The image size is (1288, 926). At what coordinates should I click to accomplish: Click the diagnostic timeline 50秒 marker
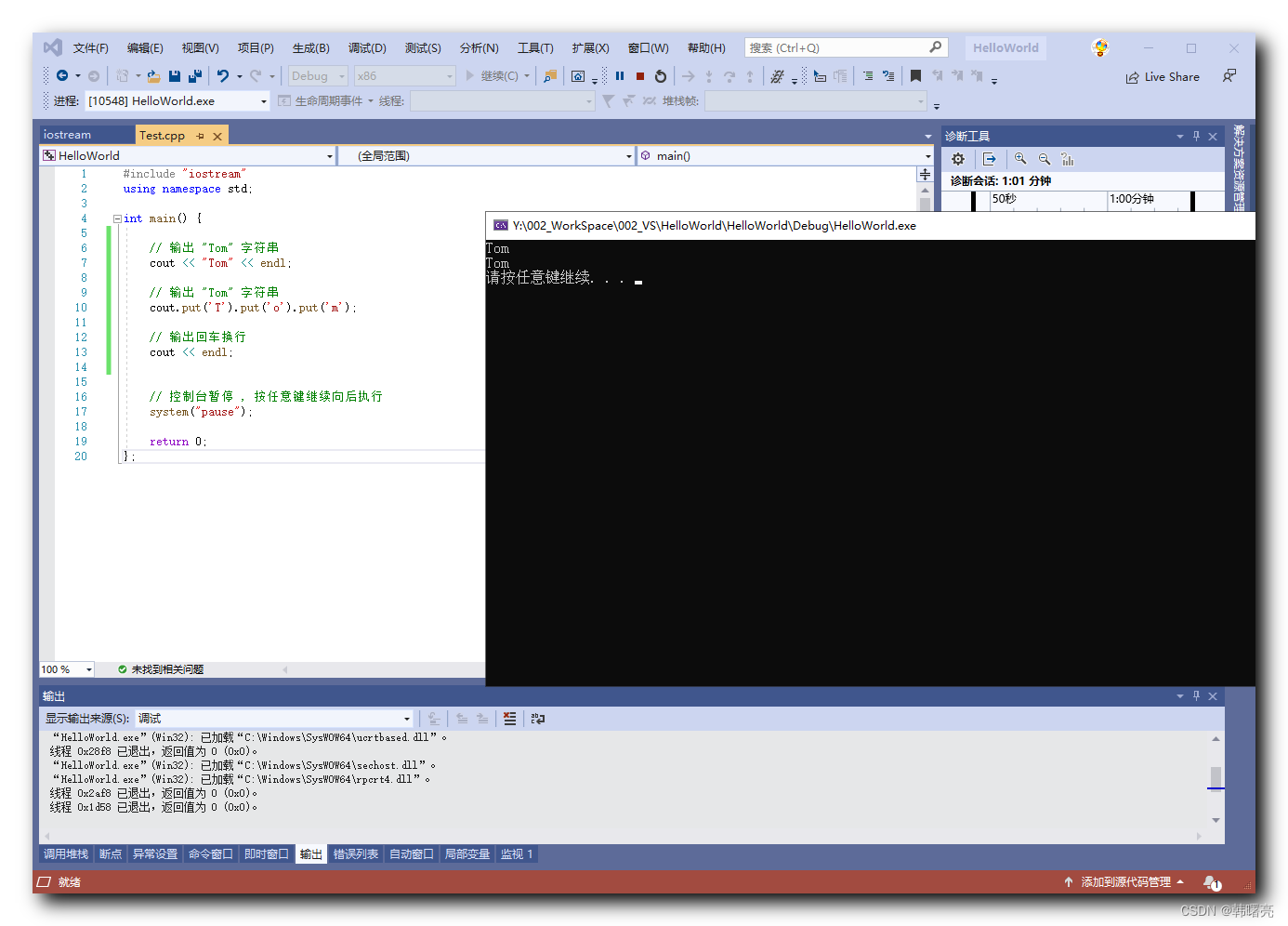(1005, 199)
